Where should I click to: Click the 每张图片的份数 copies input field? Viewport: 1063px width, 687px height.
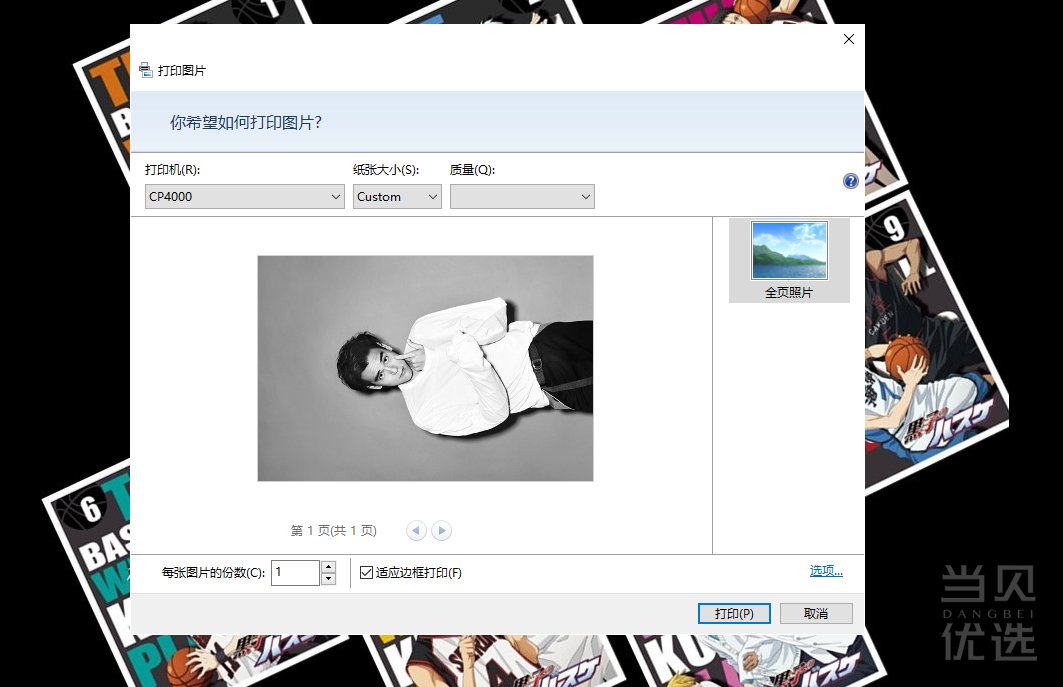[x=296, y=572]
